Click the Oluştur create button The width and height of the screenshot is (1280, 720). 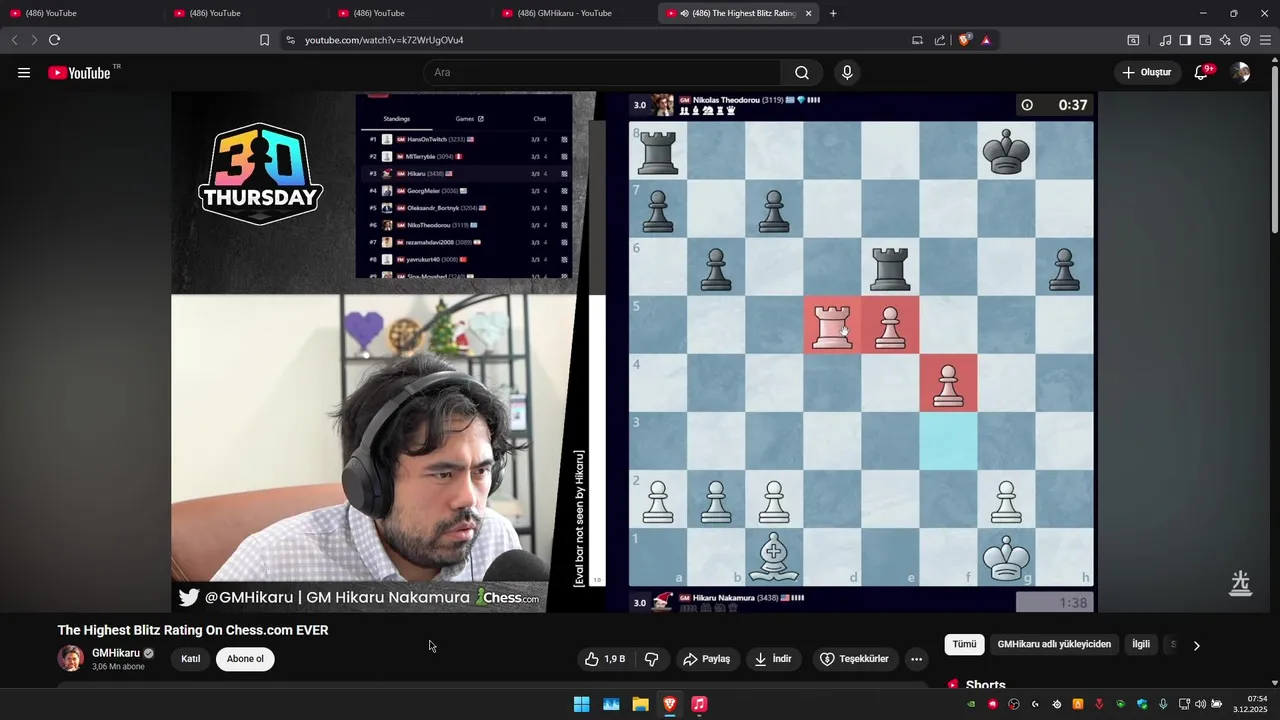(1146, 72)
